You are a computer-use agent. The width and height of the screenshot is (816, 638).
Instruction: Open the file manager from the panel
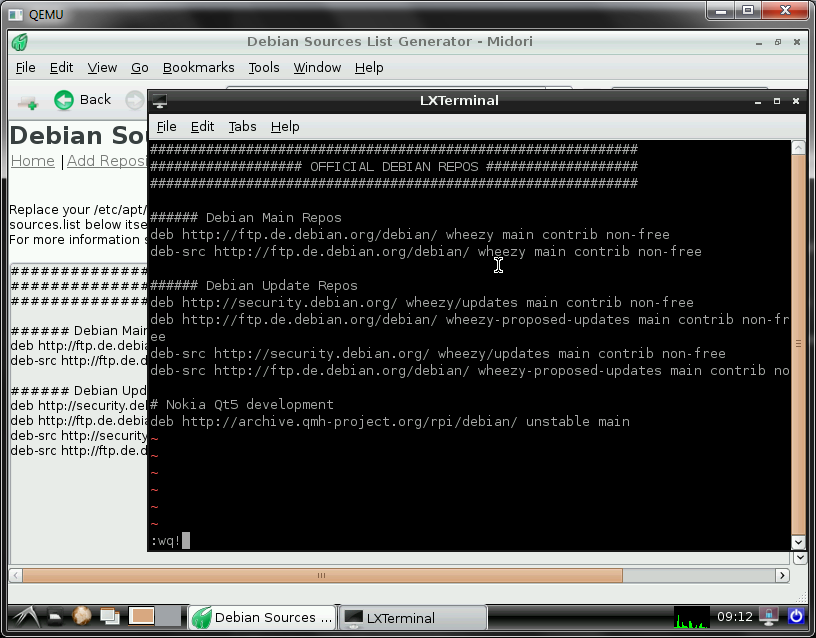[55, 617]
